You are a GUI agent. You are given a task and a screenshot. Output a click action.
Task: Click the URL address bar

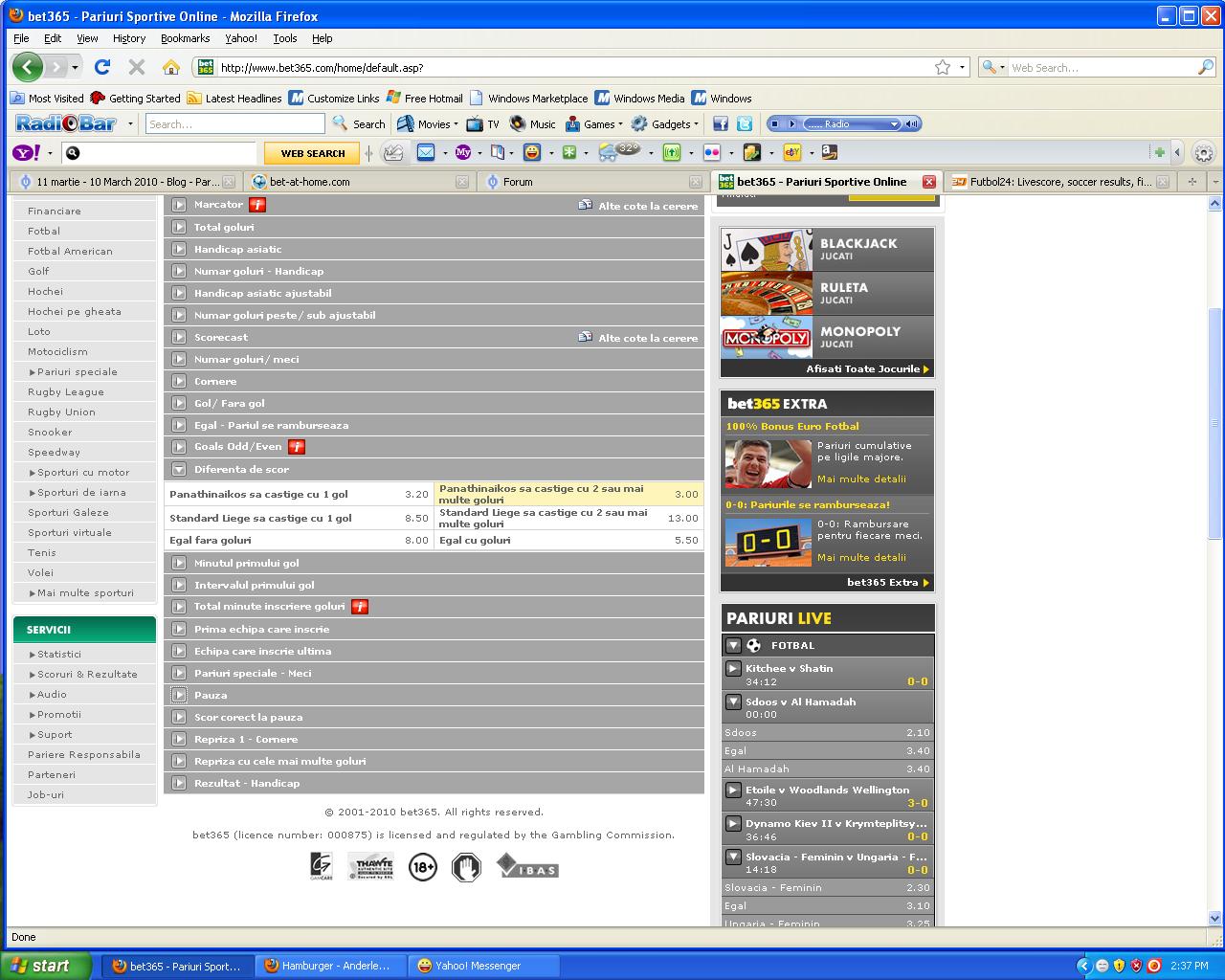pyautogui.click(x=574, y=67)
